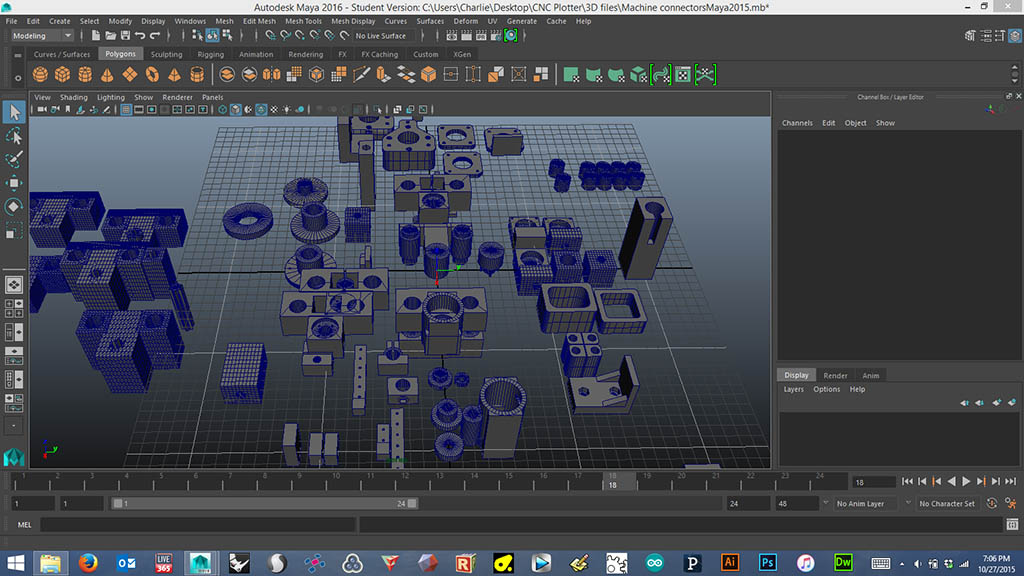
Task: Toggle wireframe on shaded in viewport toolbar
Action: click(259, 110)
